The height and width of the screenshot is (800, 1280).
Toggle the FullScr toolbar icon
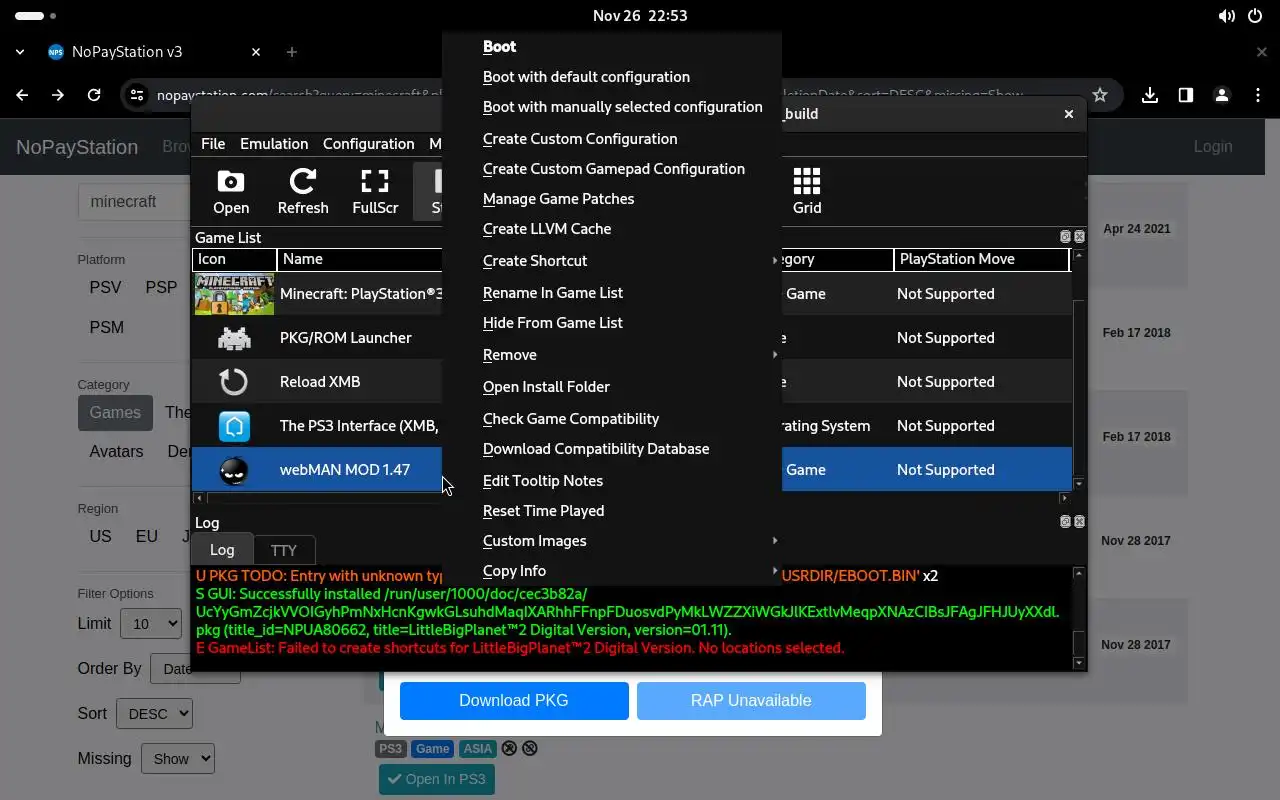point(375,191)
